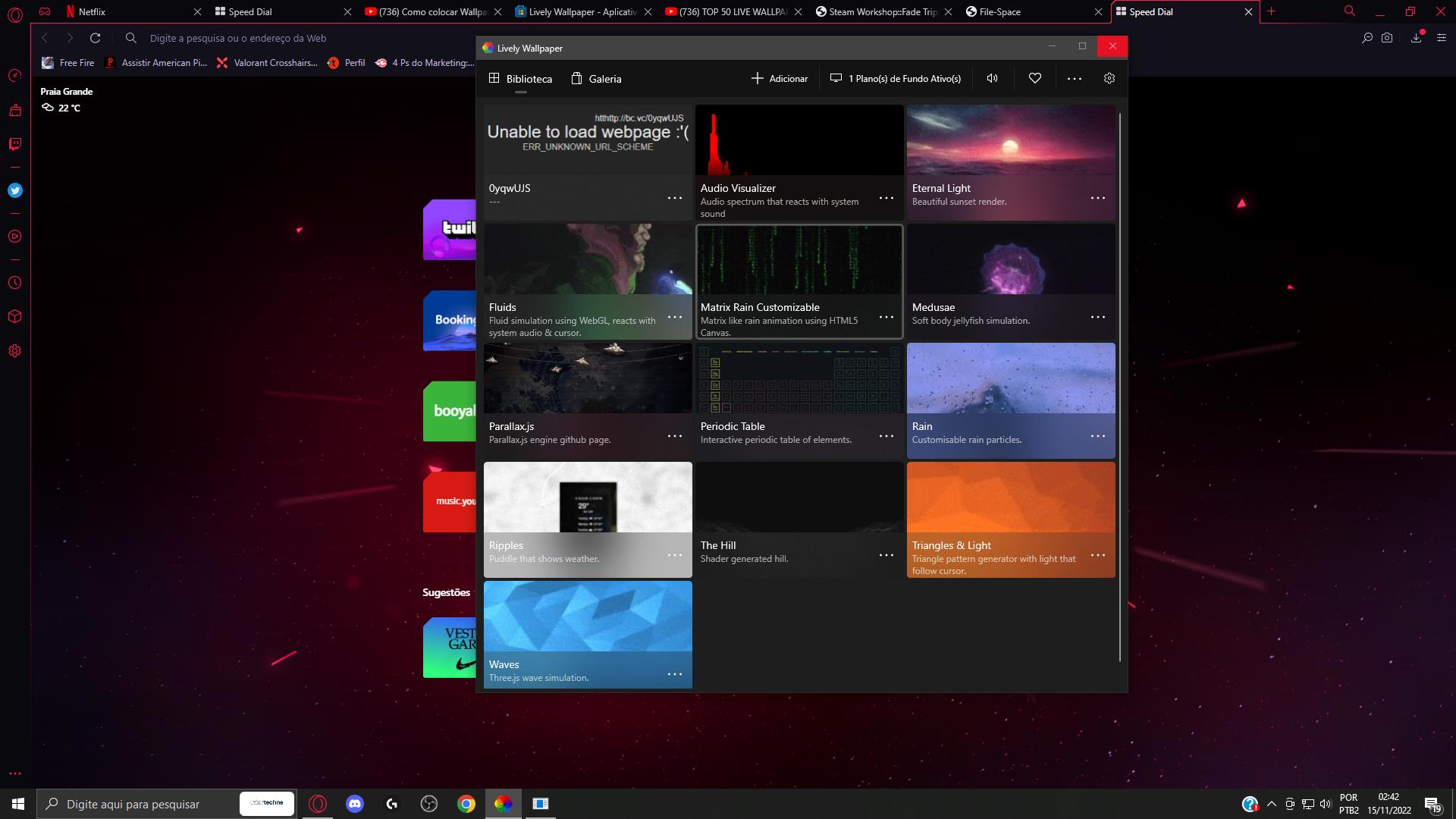Open more options for Eternal Light wallpaper

pos(1097,198)
